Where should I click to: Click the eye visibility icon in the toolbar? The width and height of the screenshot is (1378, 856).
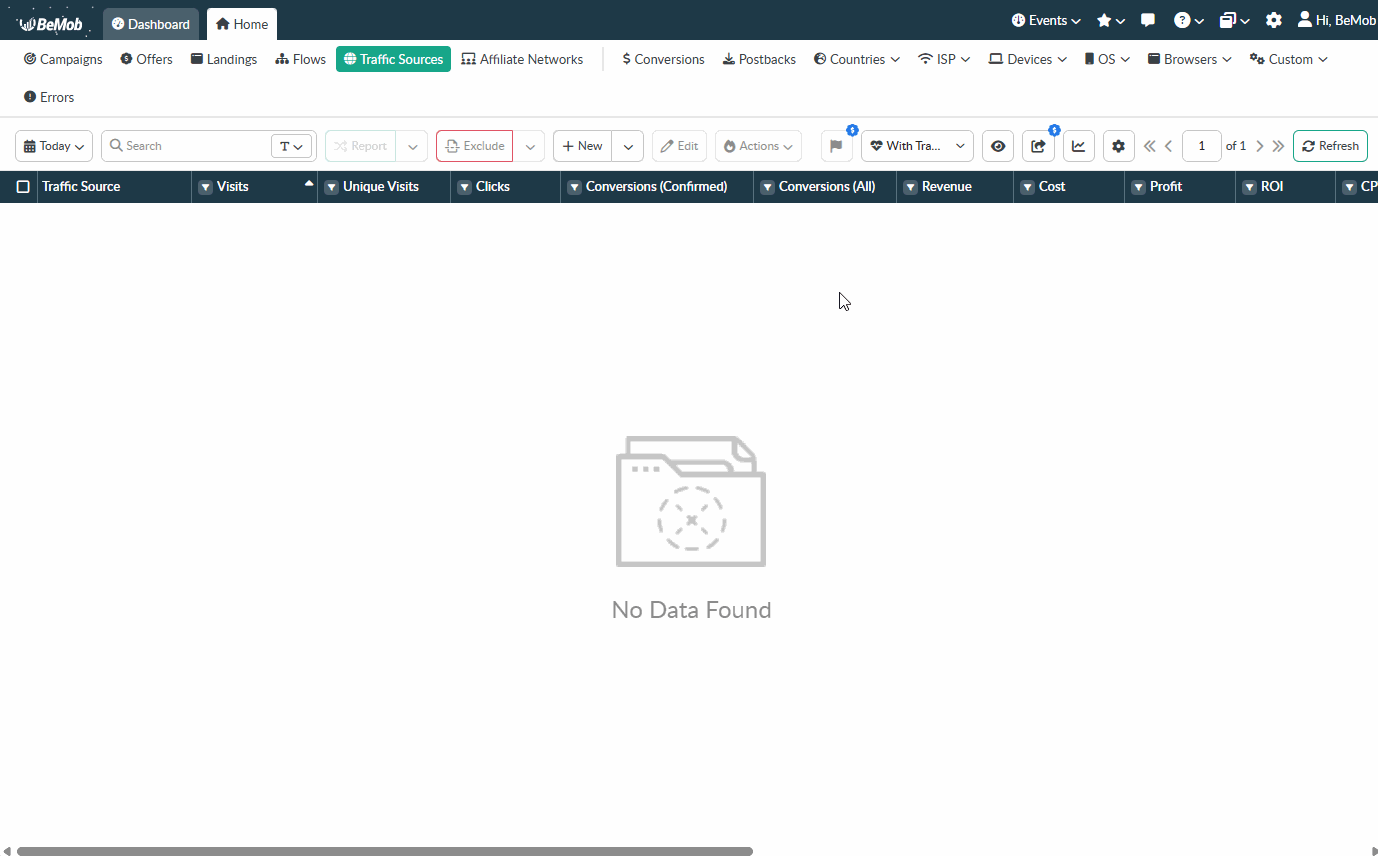[x=997, y=146]
